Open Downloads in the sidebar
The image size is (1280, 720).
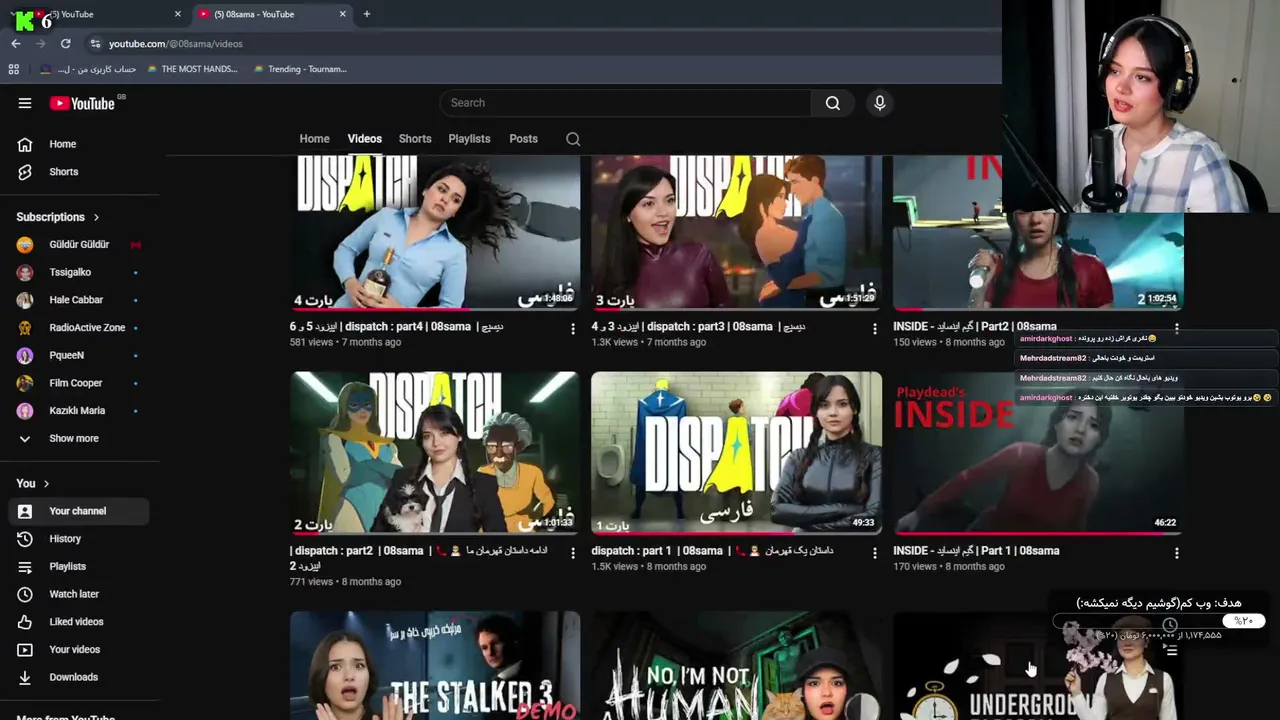[x=79, y=677]
